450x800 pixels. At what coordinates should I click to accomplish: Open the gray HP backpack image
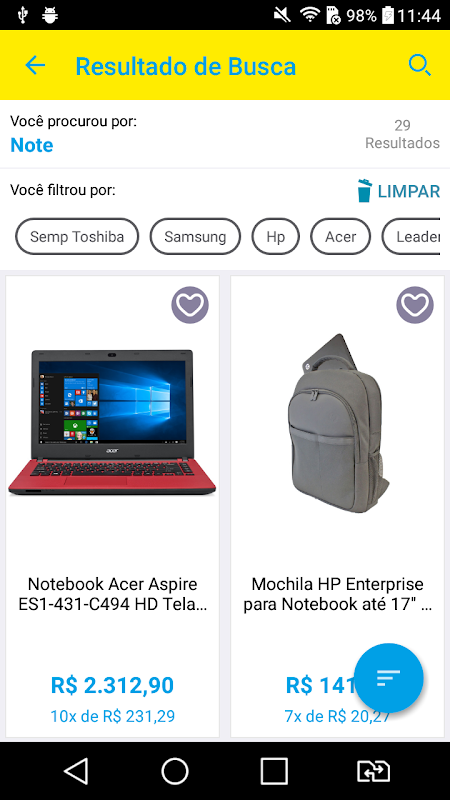337,416
